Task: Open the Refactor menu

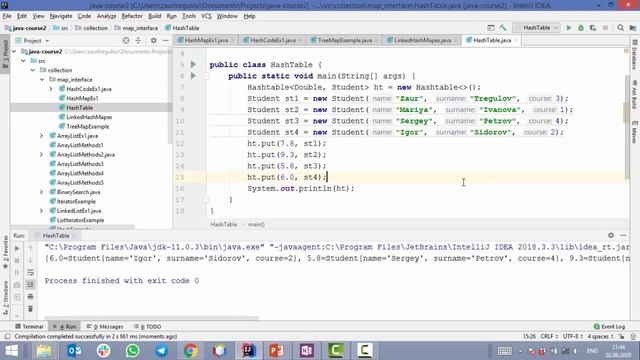Action: tap(132, 16)
